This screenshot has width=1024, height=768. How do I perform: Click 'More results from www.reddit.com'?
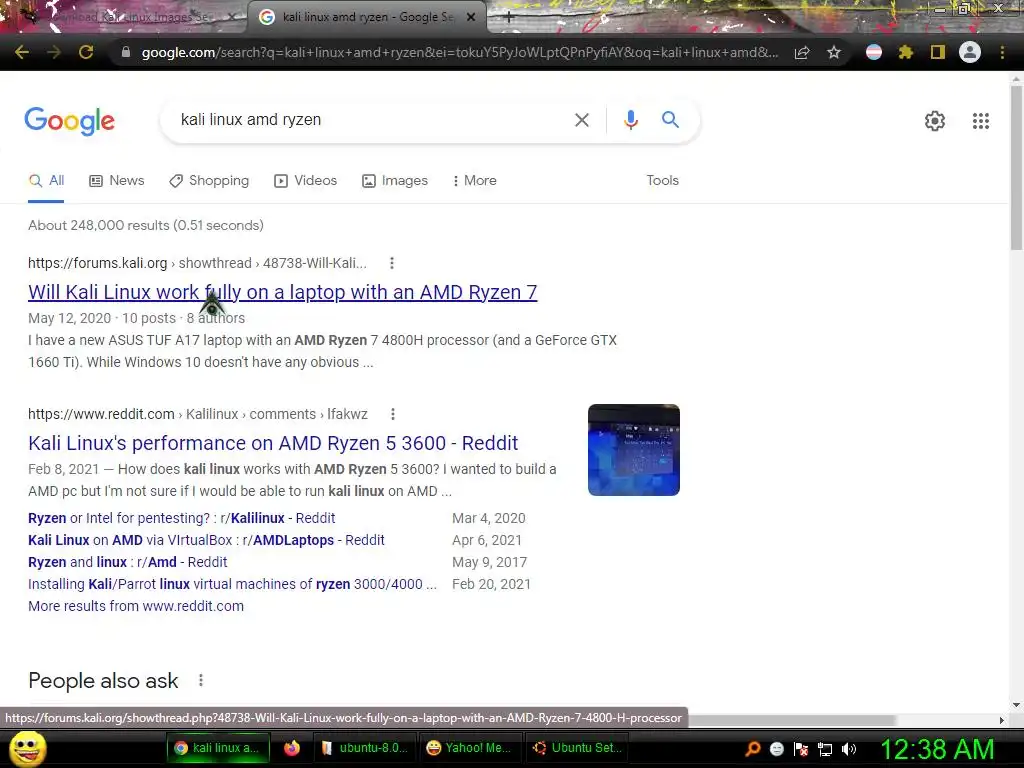136,606
